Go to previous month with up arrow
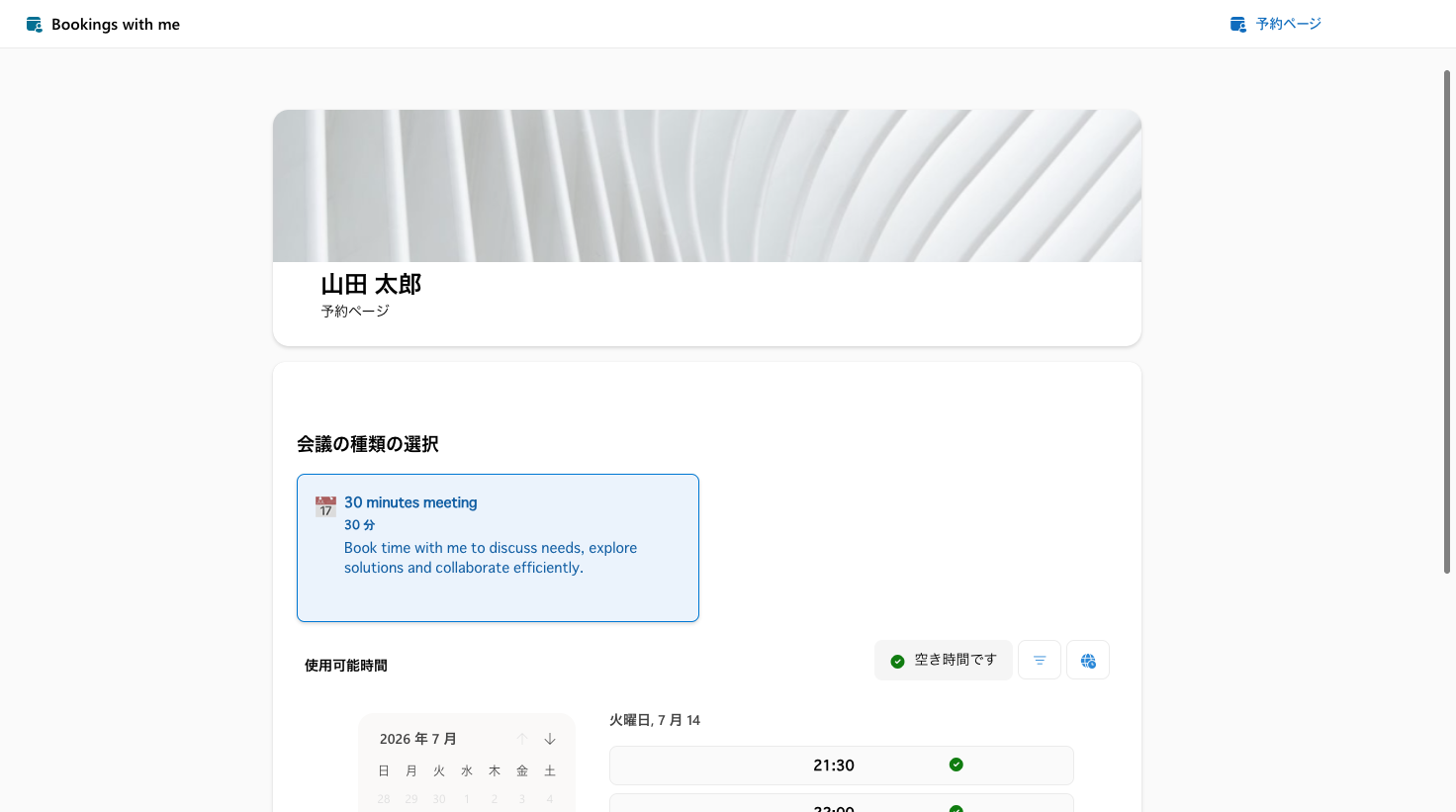The width and height of the screenshot is (1456, 812). click(x=522, y=739)
